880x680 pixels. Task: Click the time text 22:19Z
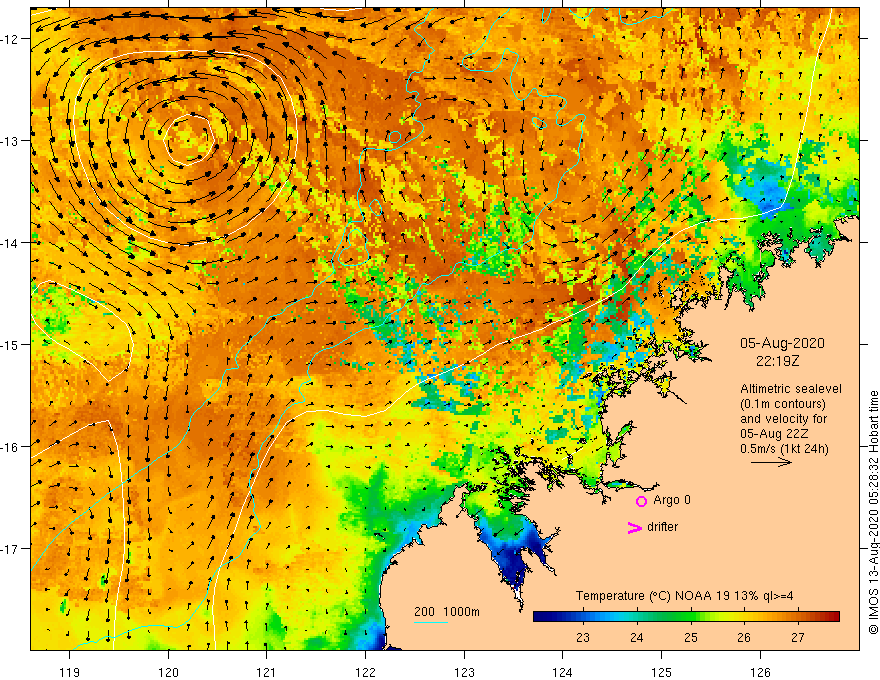click(777, 361)
